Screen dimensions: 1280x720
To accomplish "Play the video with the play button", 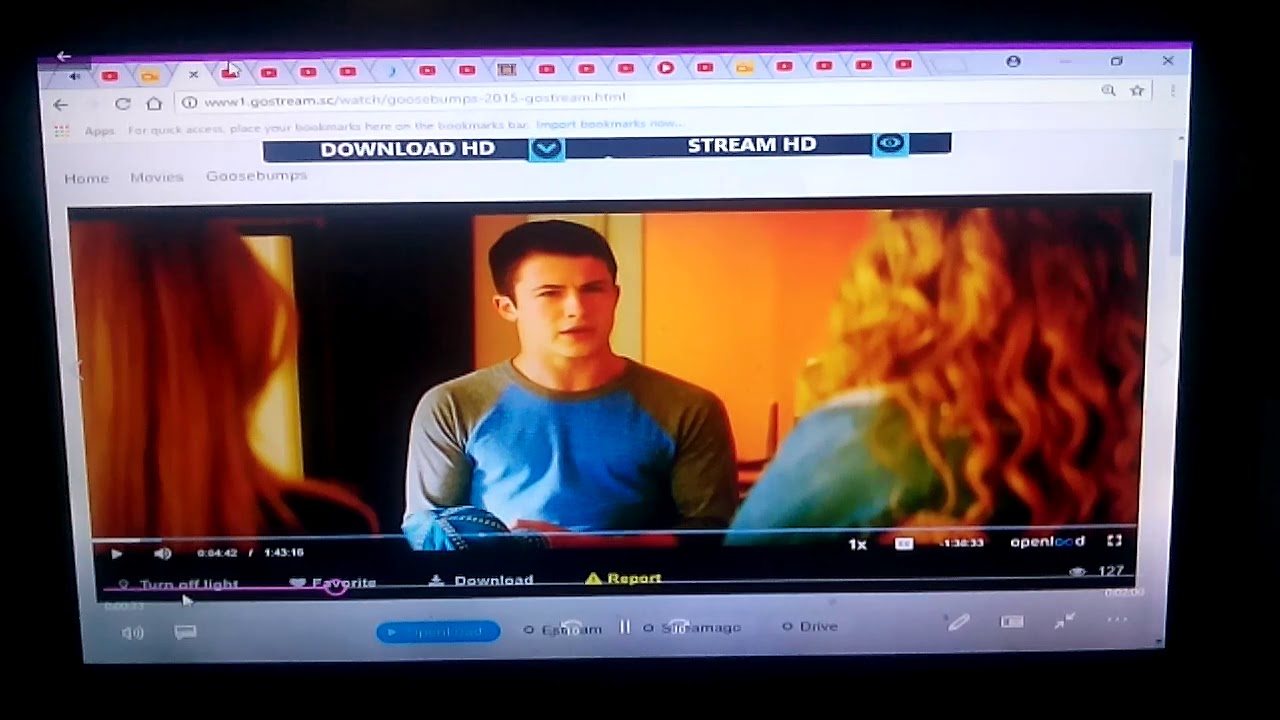I will tap(116, 553).
